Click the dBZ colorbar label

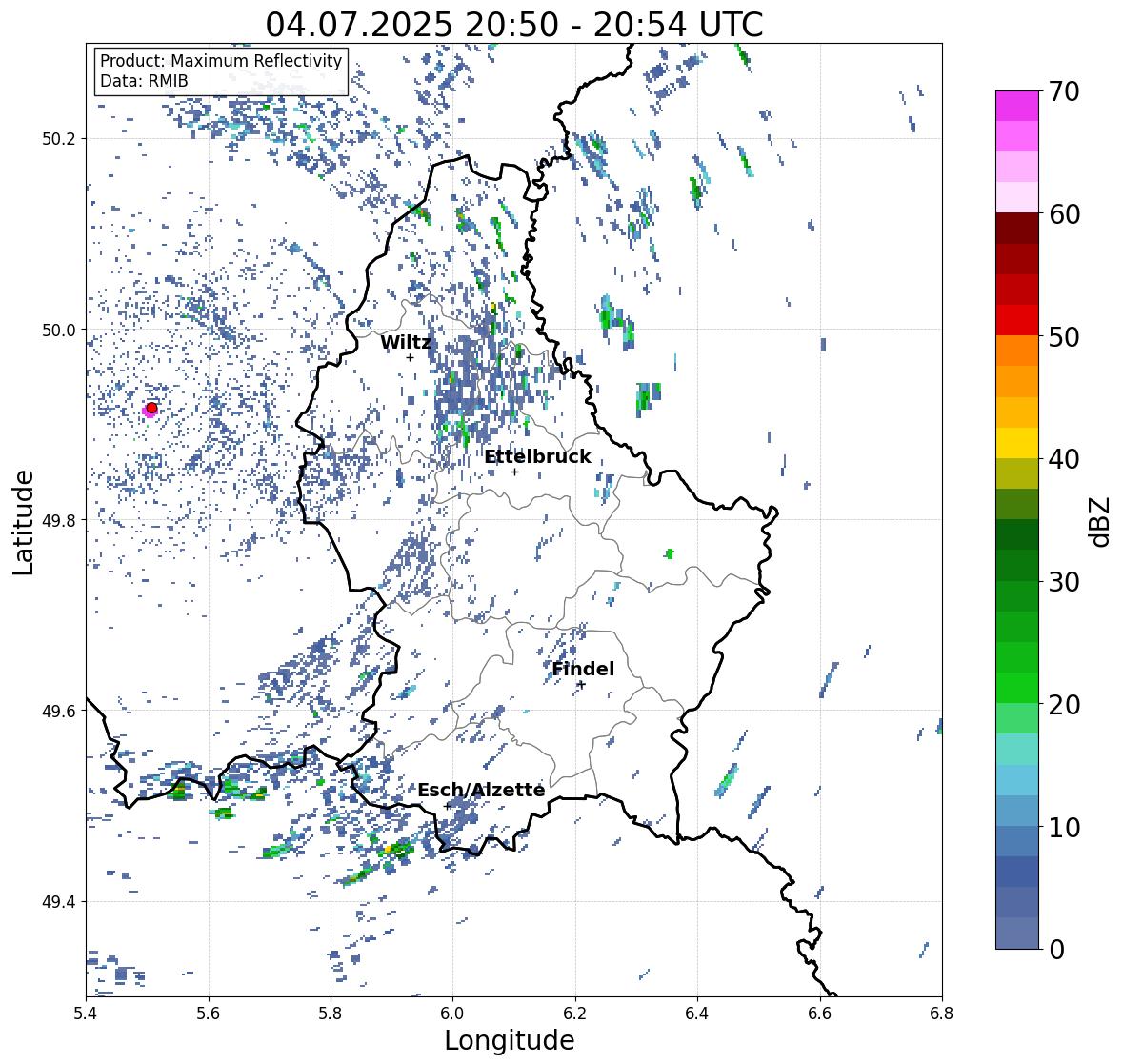[1101, 522]
